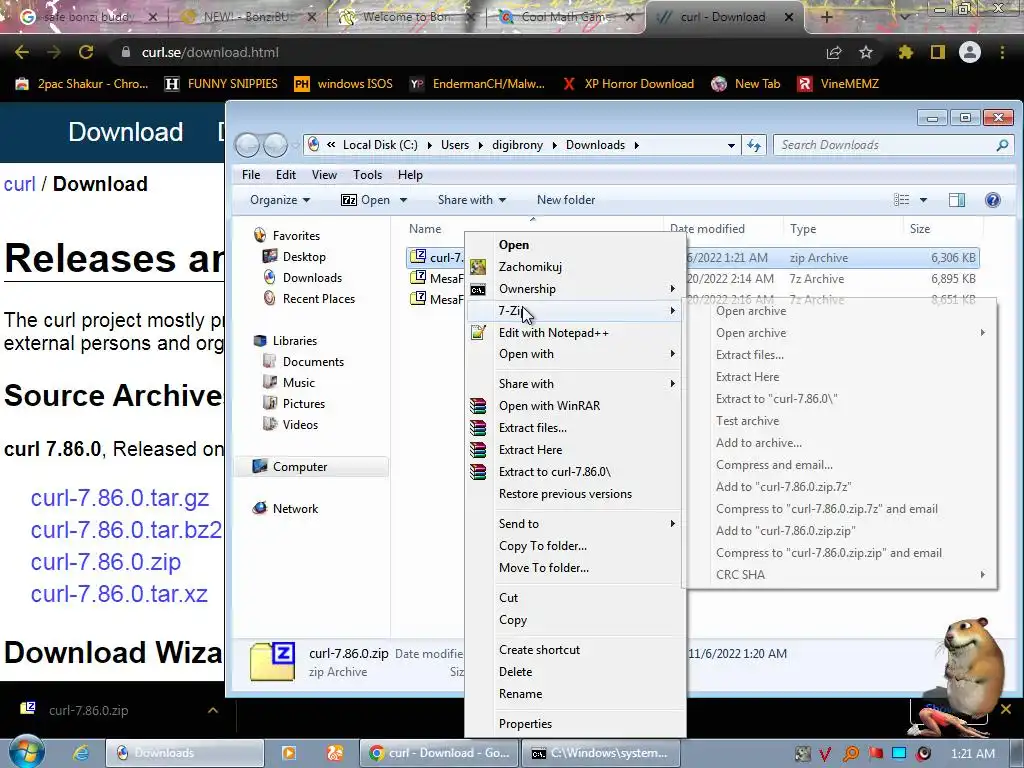The image size is (1024, 768).
Task: Open Chrome side panel icon
Action: 938,52
